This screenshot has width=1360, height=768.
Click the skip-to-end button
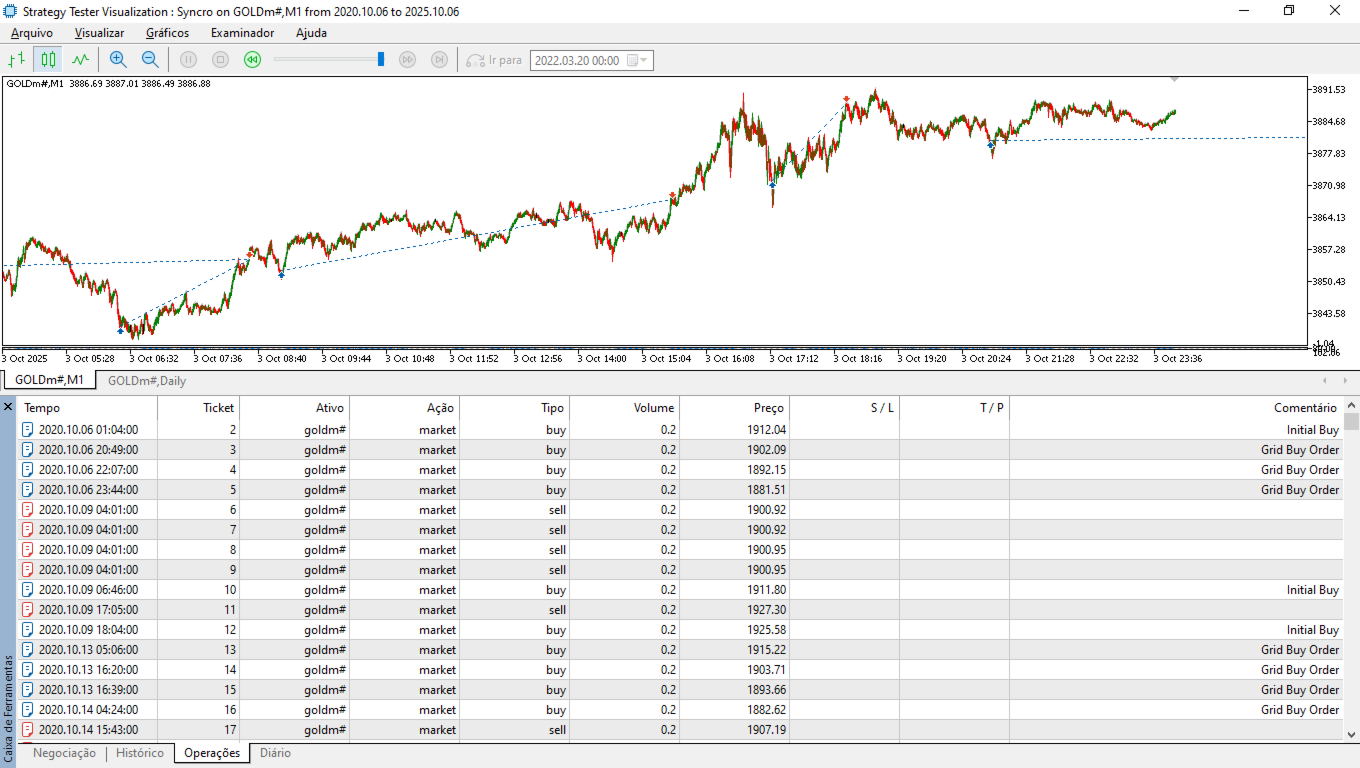pyautogui.click(x=439, y=60)
